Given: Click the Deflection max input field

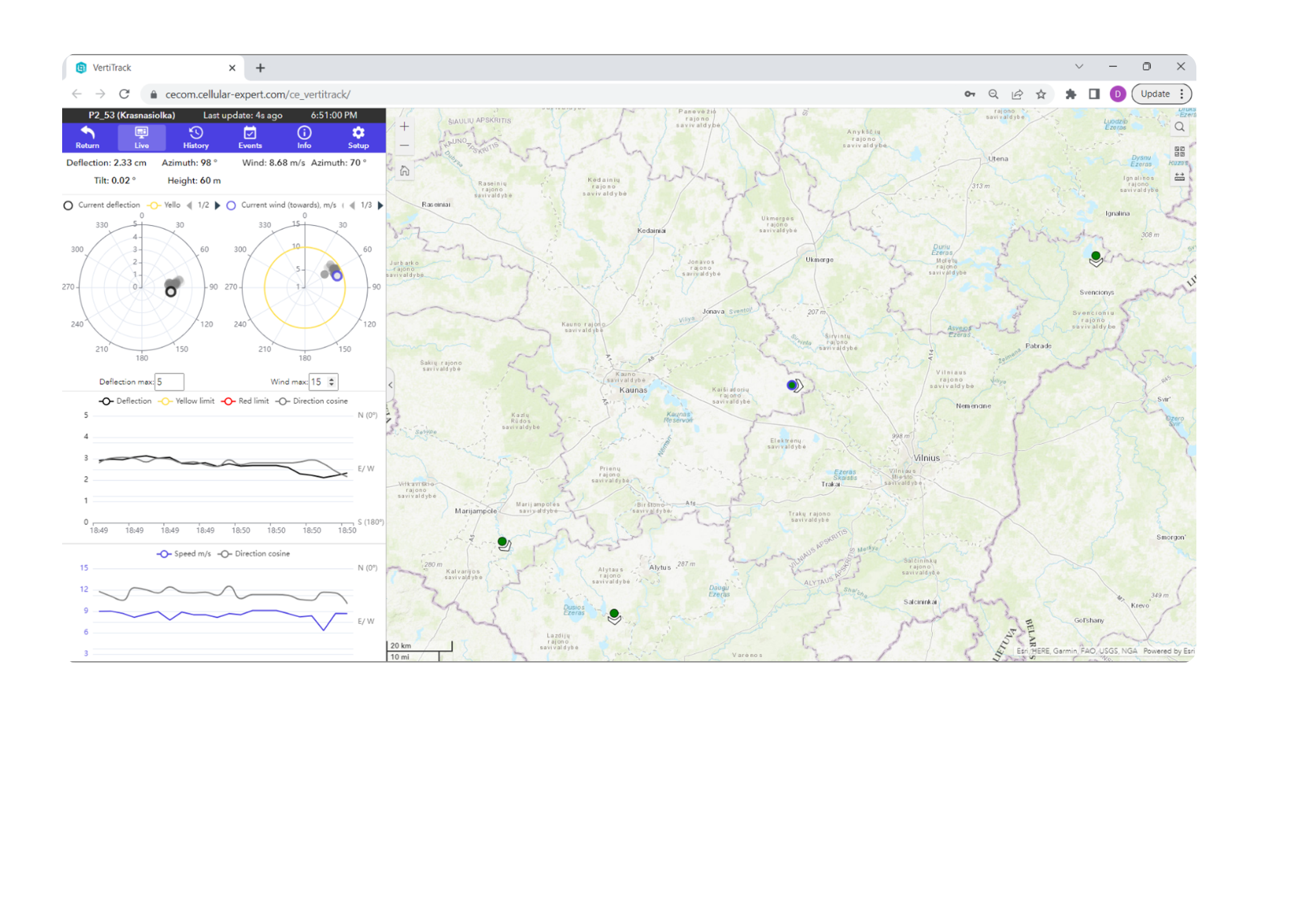Looking at the screenshot, I should coord(169,381).
